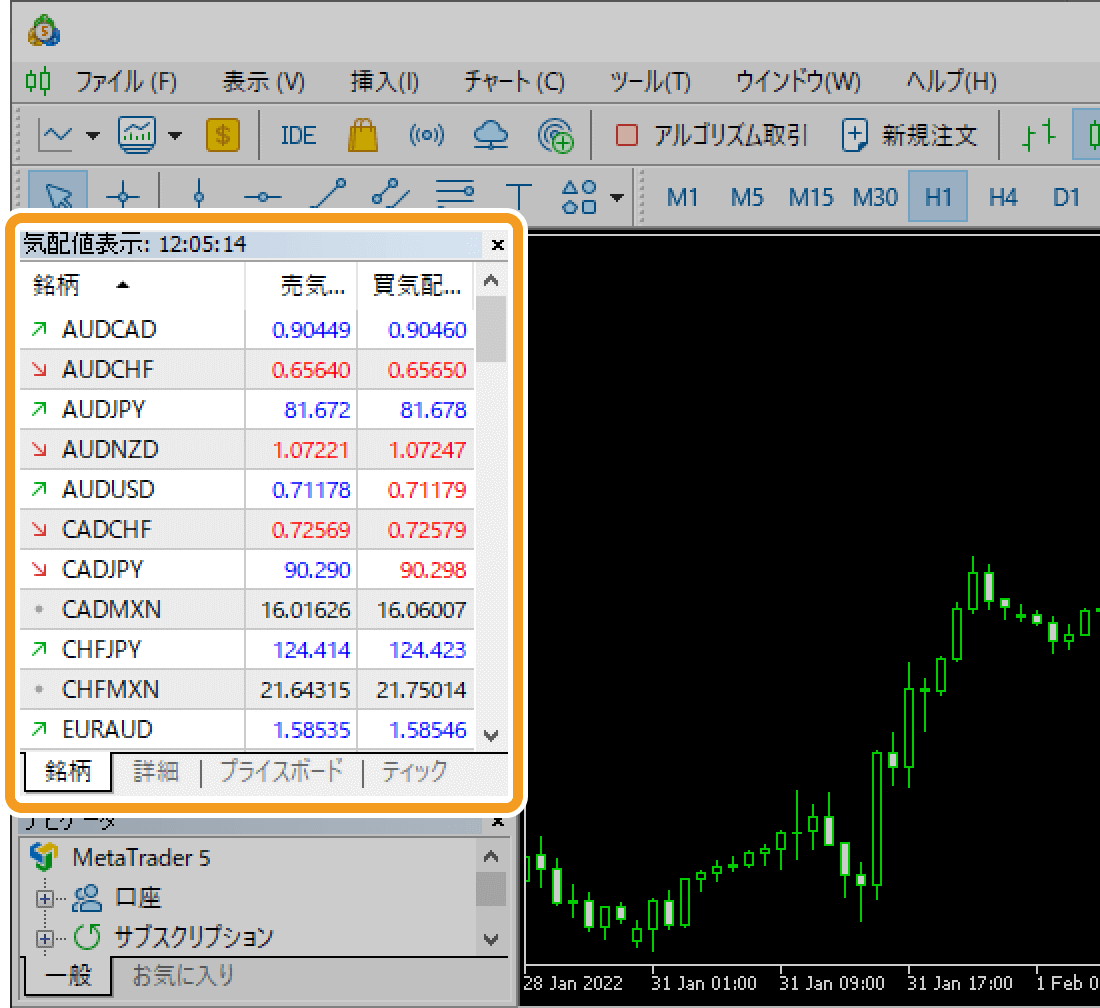This screenshot has height=1008, width=1100.
Task: Open the ツール(T) menu
Action: (650, 81)
